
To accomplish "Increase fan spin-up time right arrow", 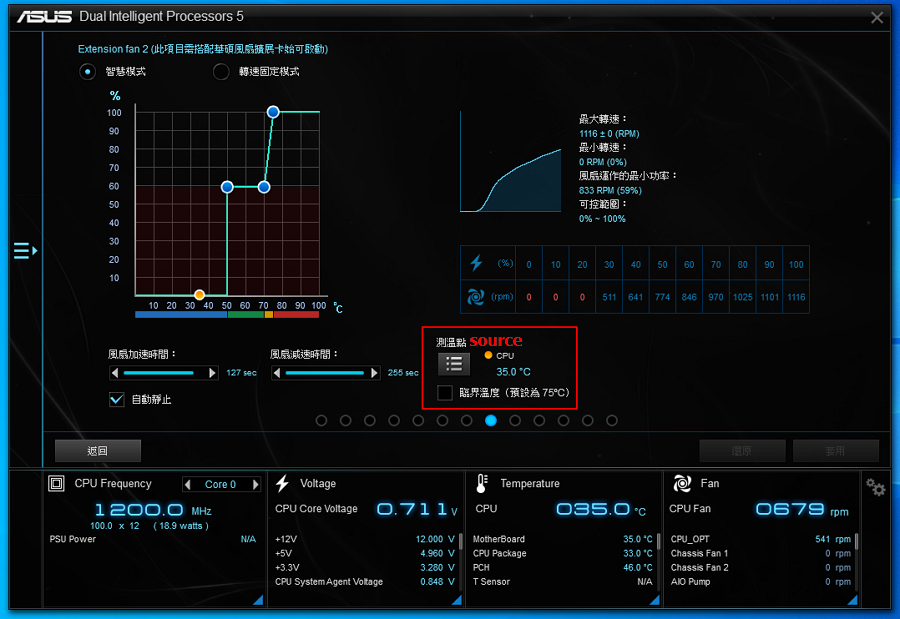I will click(212, 373).
